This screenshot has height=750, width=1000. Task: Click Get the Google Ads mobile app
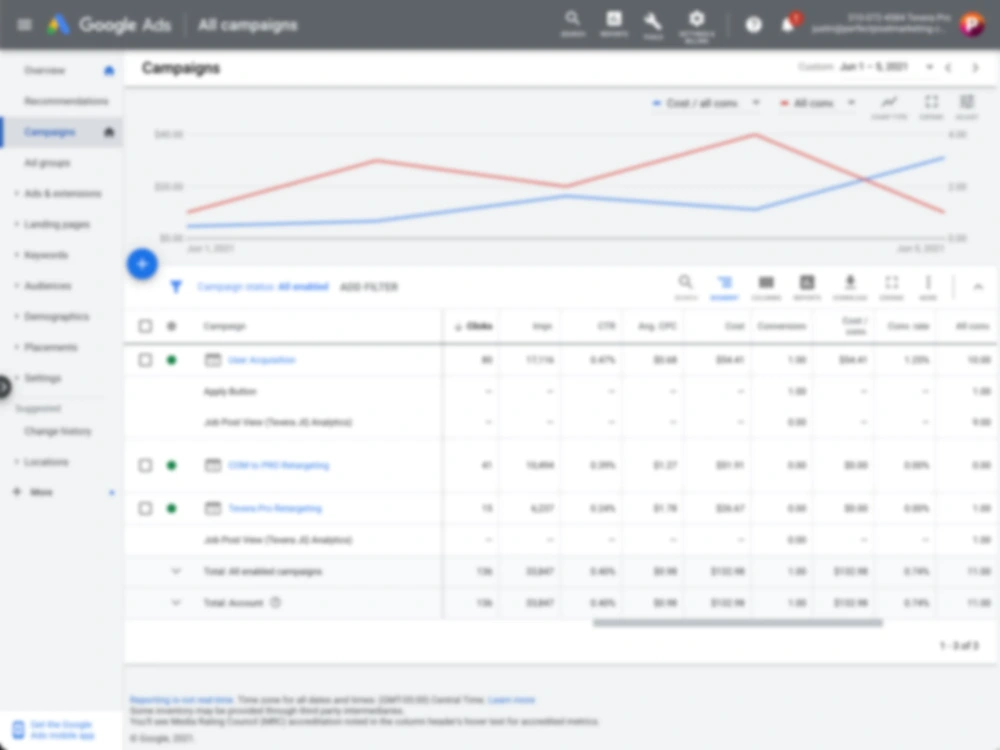click(62, 730)
